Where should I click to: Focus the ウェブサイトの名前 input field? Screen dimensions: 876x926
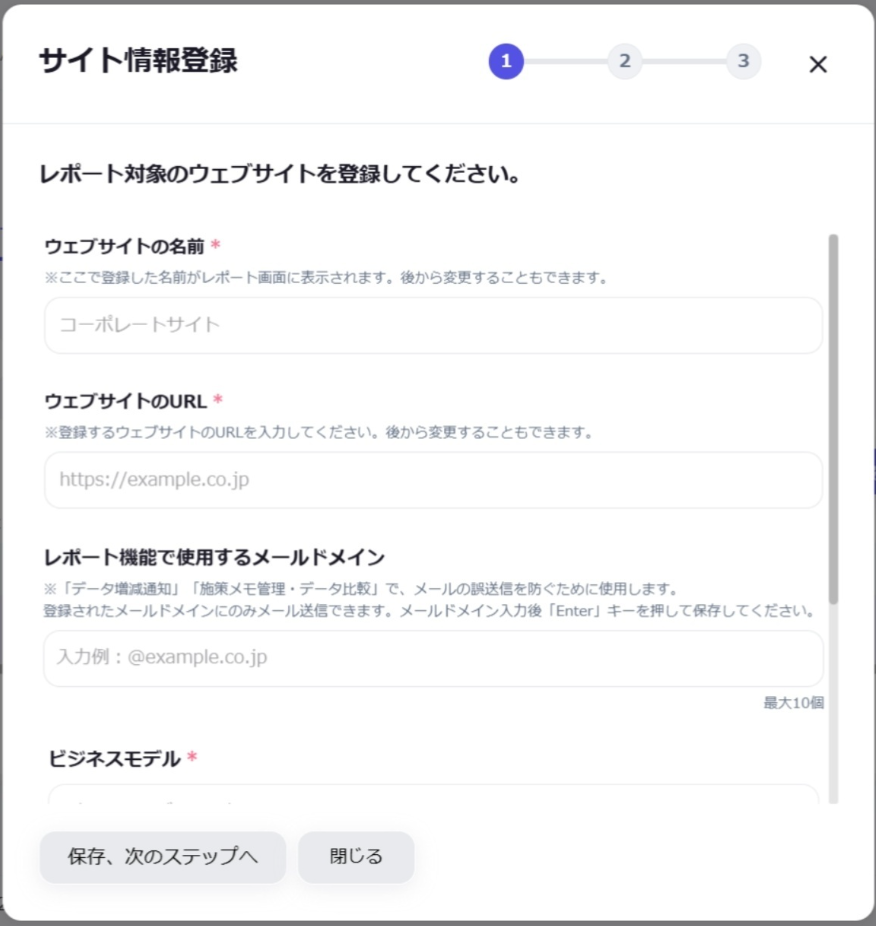[433, 325]
